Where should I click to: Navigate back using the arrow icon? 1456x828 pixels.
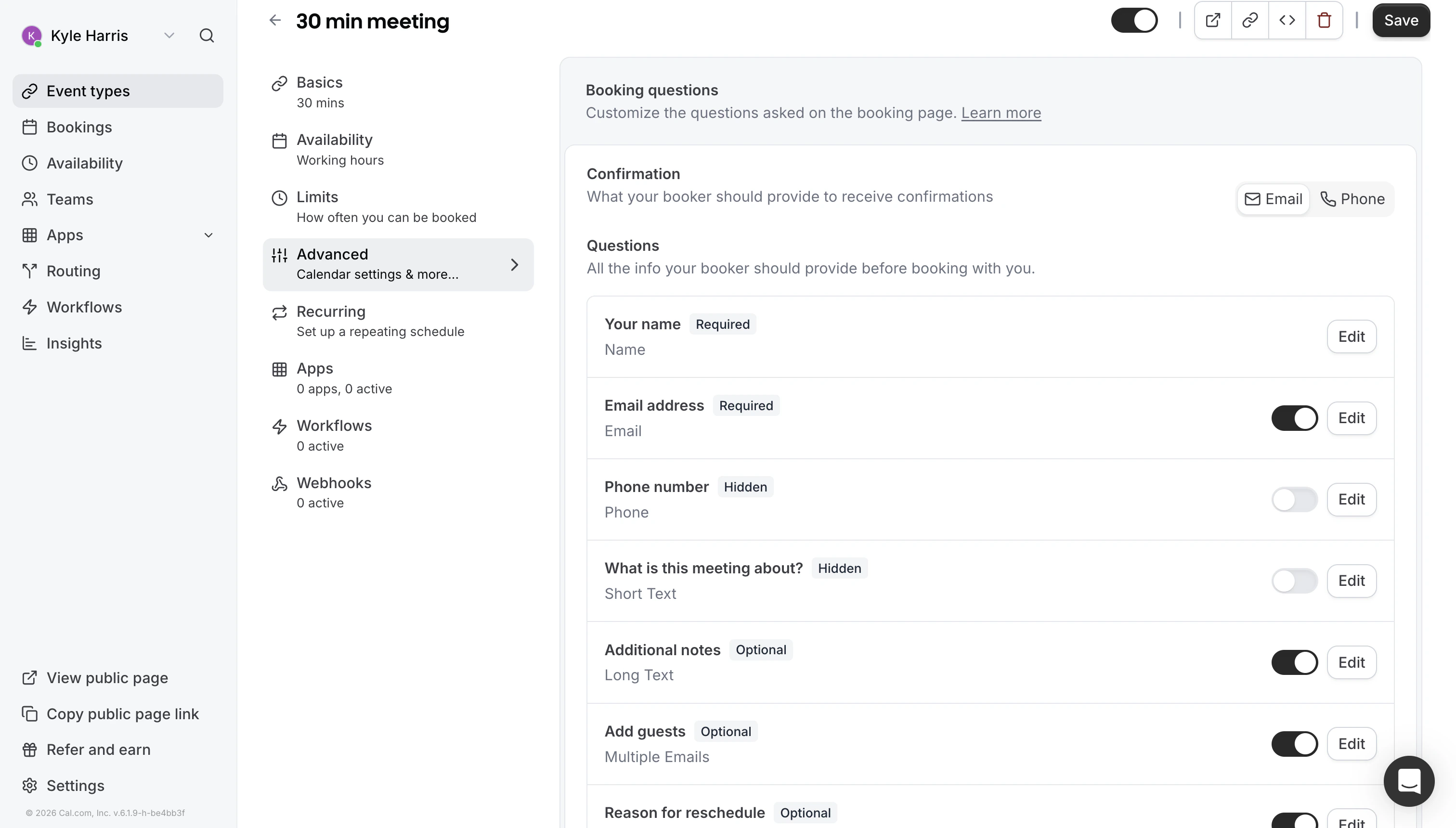(275, 21)
